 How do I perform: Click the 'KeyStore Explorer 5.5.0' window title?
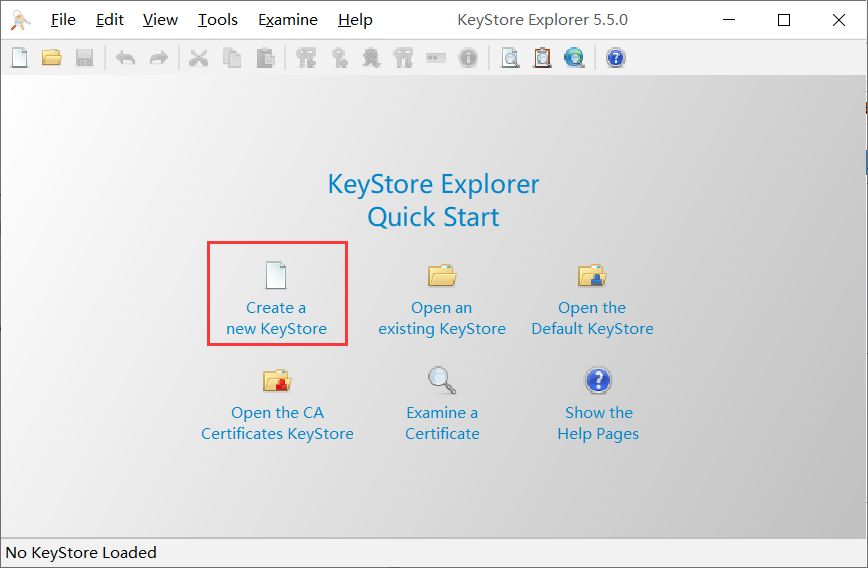542,20
